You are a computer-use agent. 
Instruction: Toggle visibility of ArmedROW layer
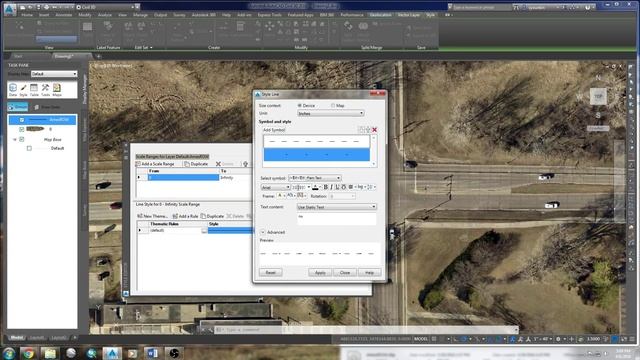pos(22,120)
